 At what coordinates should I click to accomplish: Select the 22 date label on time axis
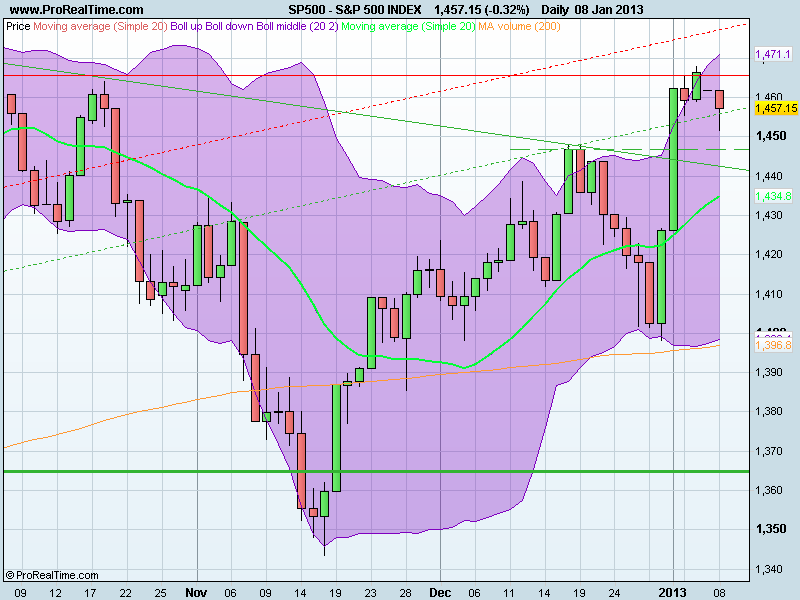(126, 593)
